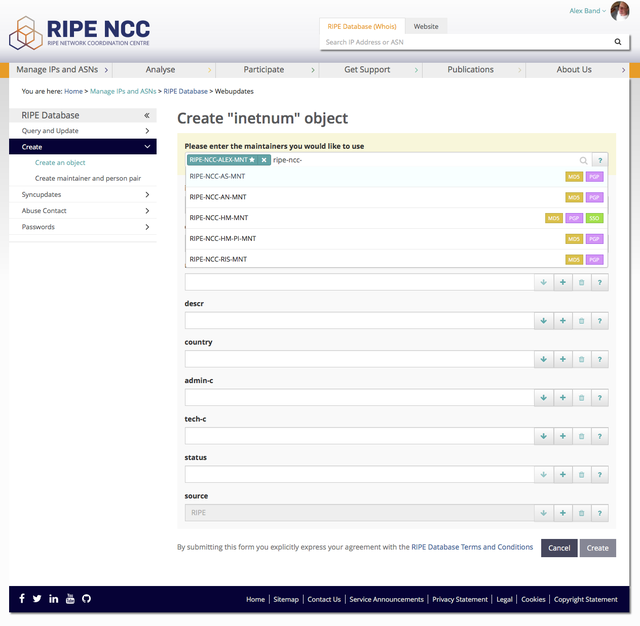Open the GitHub footer icon
The width and height of the screenshot is (640, 626).
pos(87,599)
